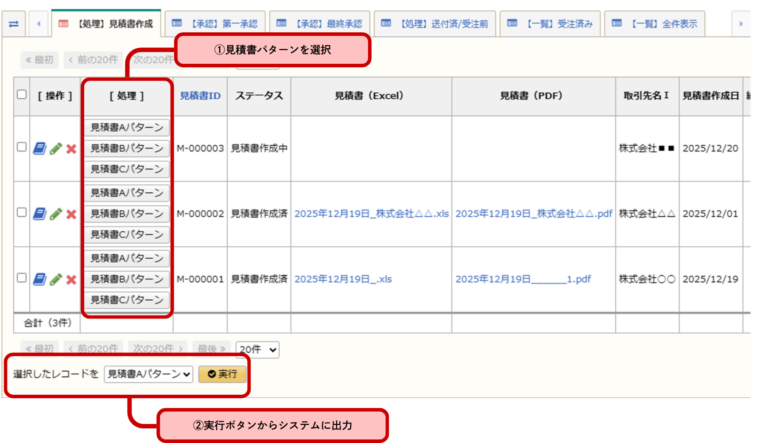Sort by 見積書ID column header
The height and width of the screenshot is (443, 768).
[200, 96]
